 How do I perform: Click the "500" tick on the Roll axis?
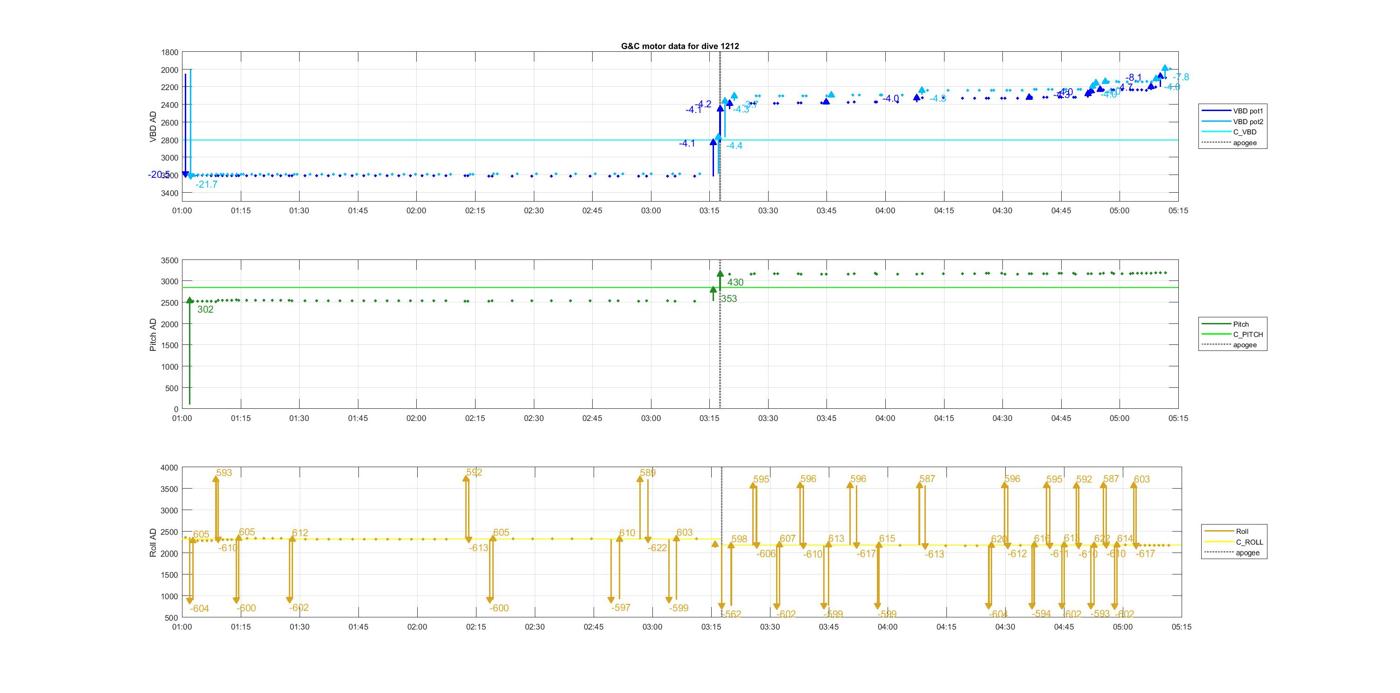[172, 618]
